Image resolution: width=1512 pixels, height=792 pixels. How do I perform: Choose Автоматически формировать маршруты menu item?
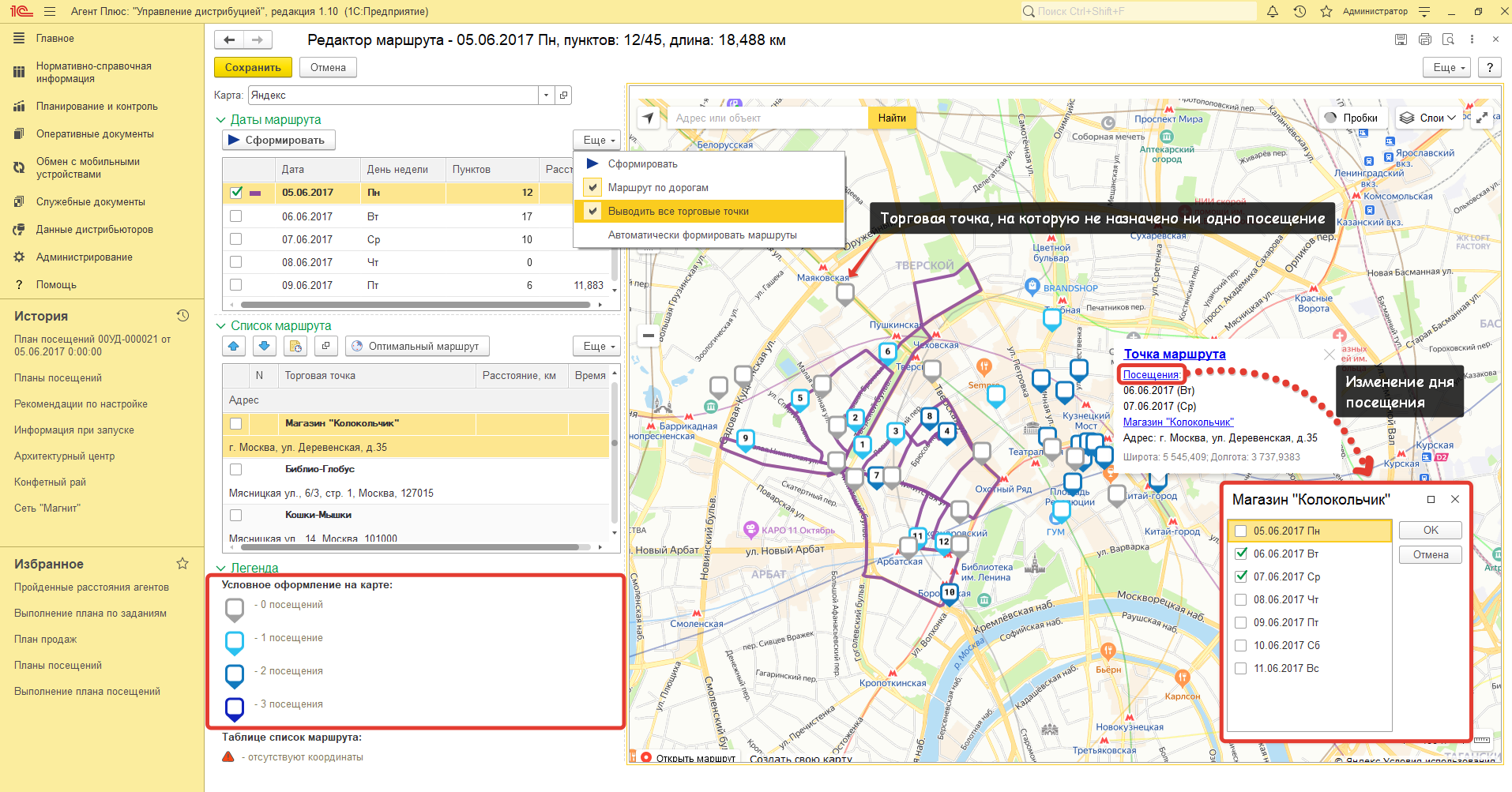(x=701, y=235)
